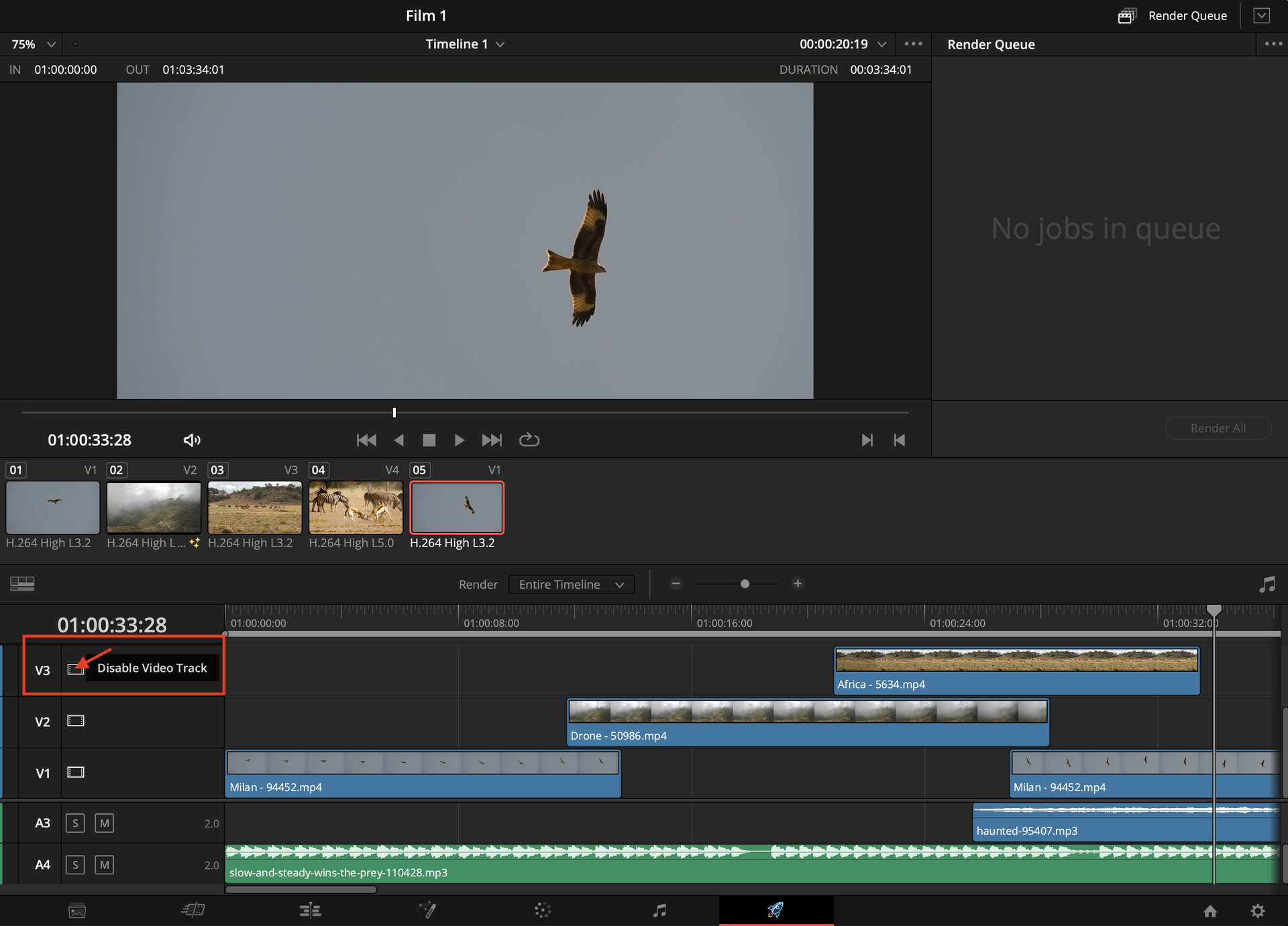Drag the timeline zoom slider left
The image size is (1288, 926).
[x=744, y=585]
